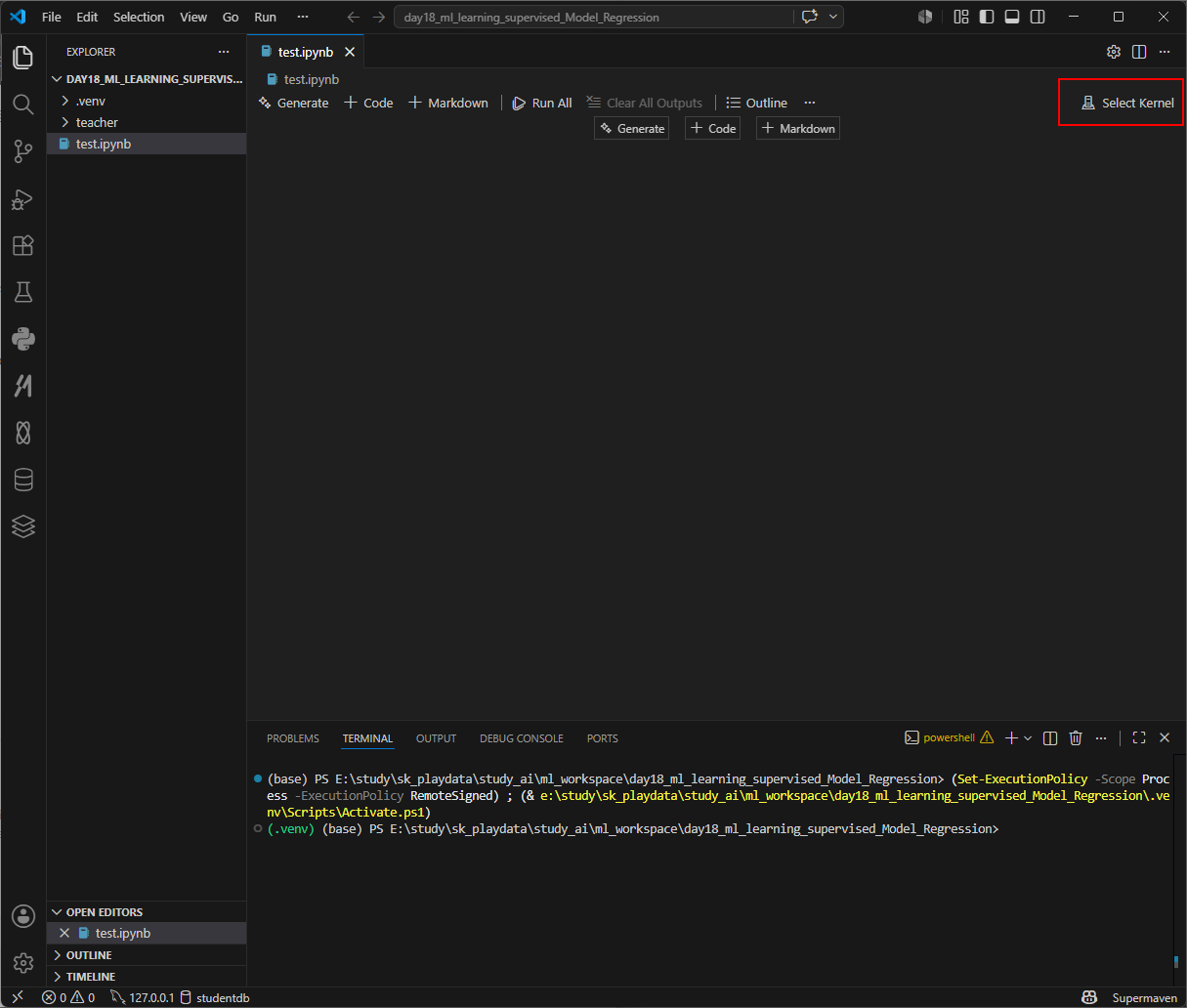
Task: Open the Run menu
Action: [x=265, y=17]
